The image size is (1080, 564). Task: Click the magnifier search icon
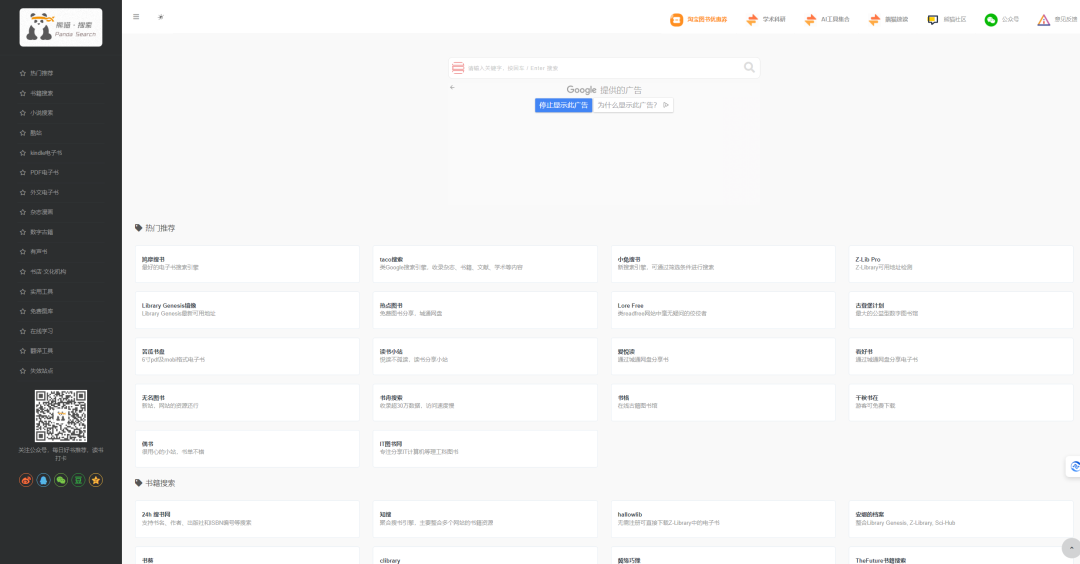click(749, 67)
